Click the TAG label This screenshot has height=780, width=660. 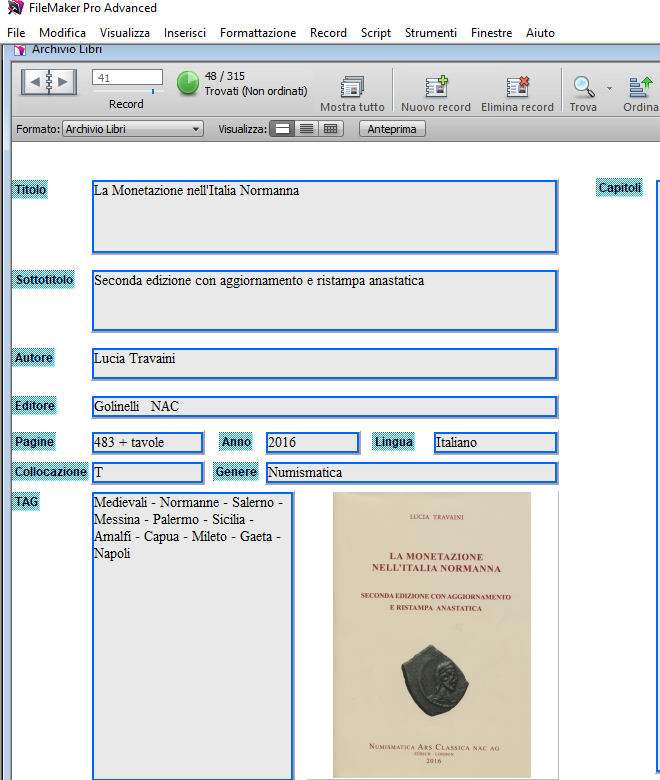(x=26, y=501)
